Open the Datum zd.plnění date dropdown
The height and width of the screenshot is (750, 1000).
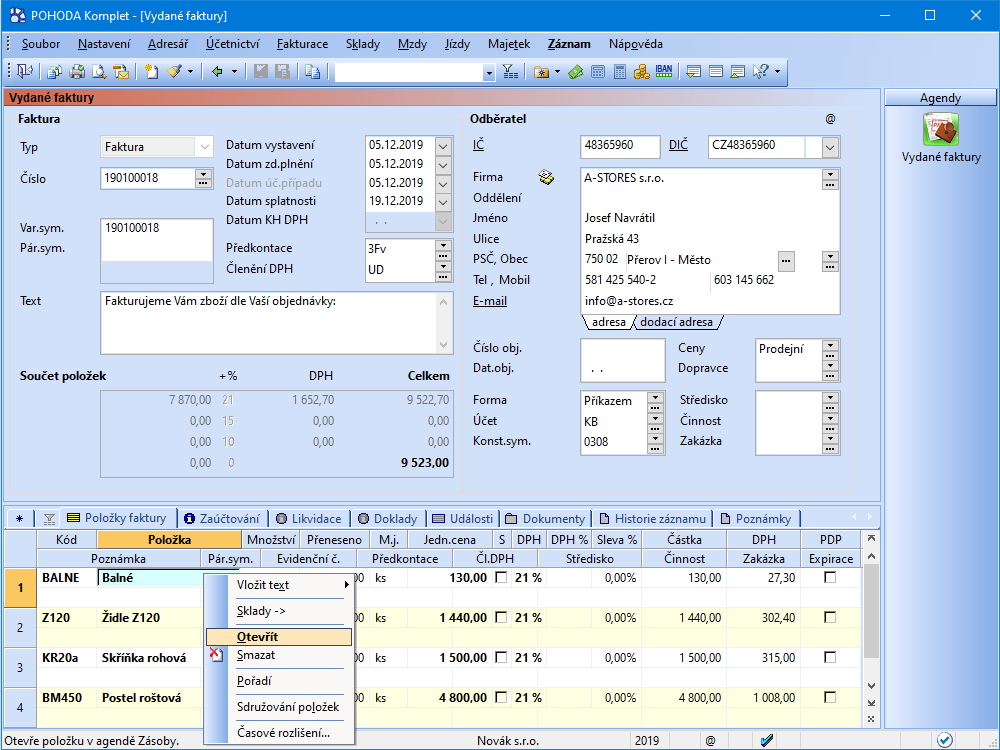click(x=443, y=165)
